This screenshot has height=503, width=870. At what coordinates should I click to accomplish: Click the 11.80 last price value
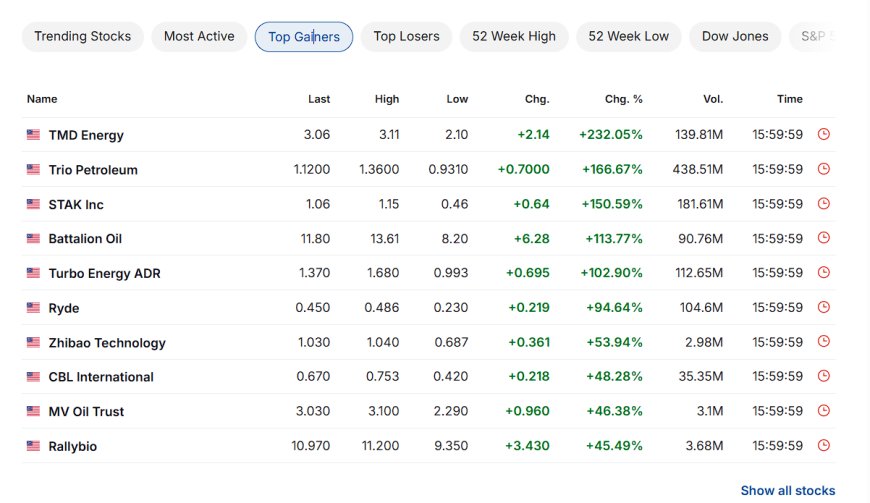315,238
